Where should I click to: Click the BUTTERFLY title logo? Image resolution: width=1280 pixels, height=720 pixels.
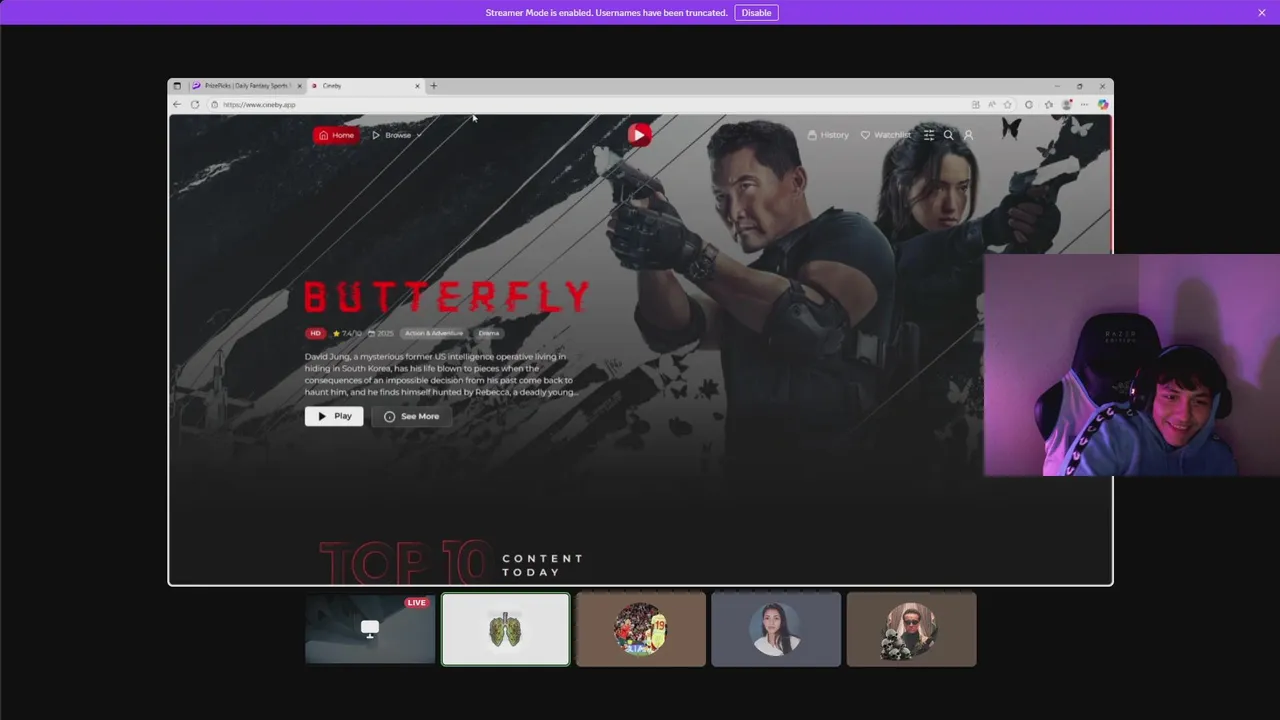coord(447,297)
